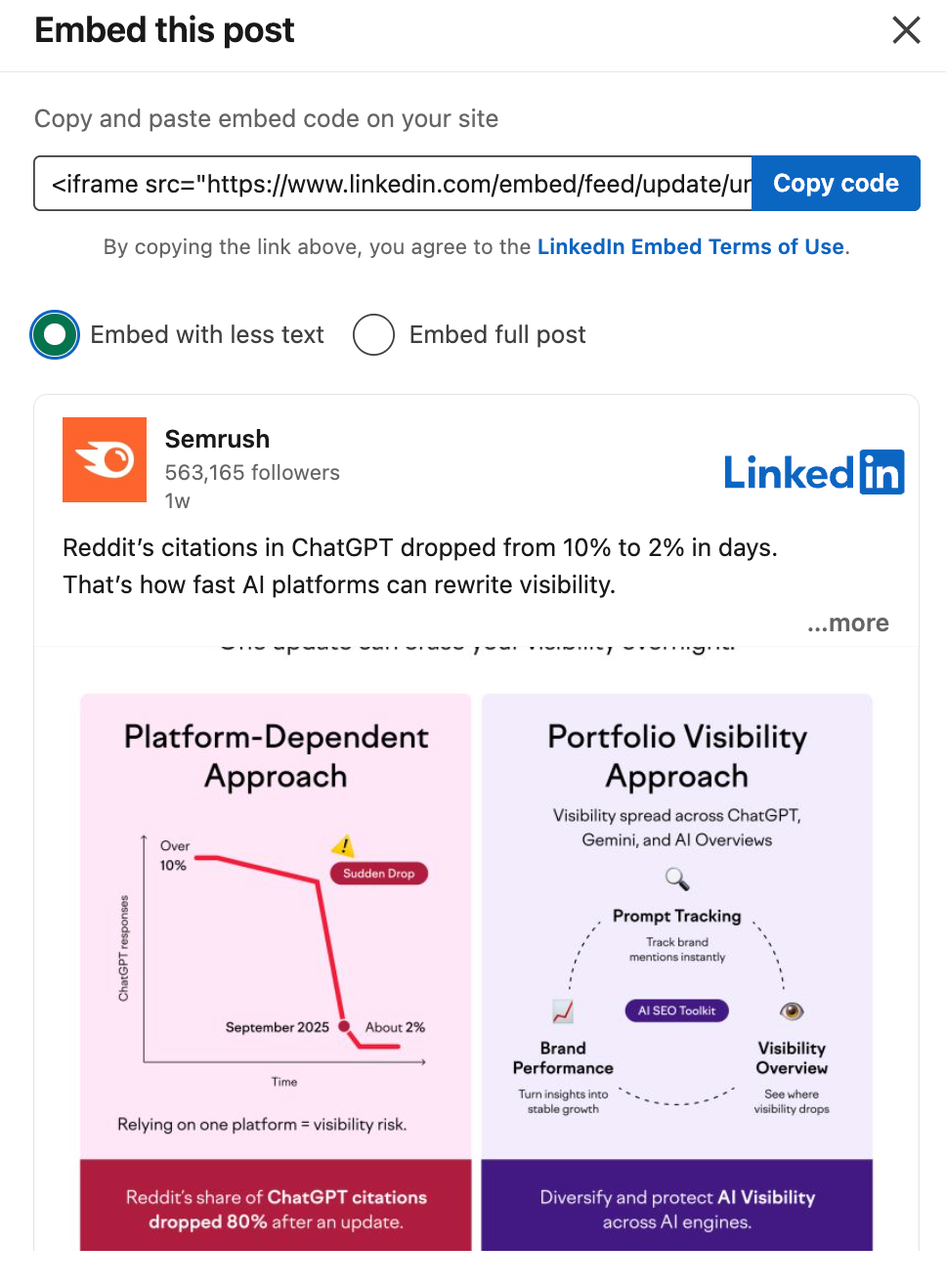Click the Semrush profile name
946x1288 pixels.
click(217, 440)
